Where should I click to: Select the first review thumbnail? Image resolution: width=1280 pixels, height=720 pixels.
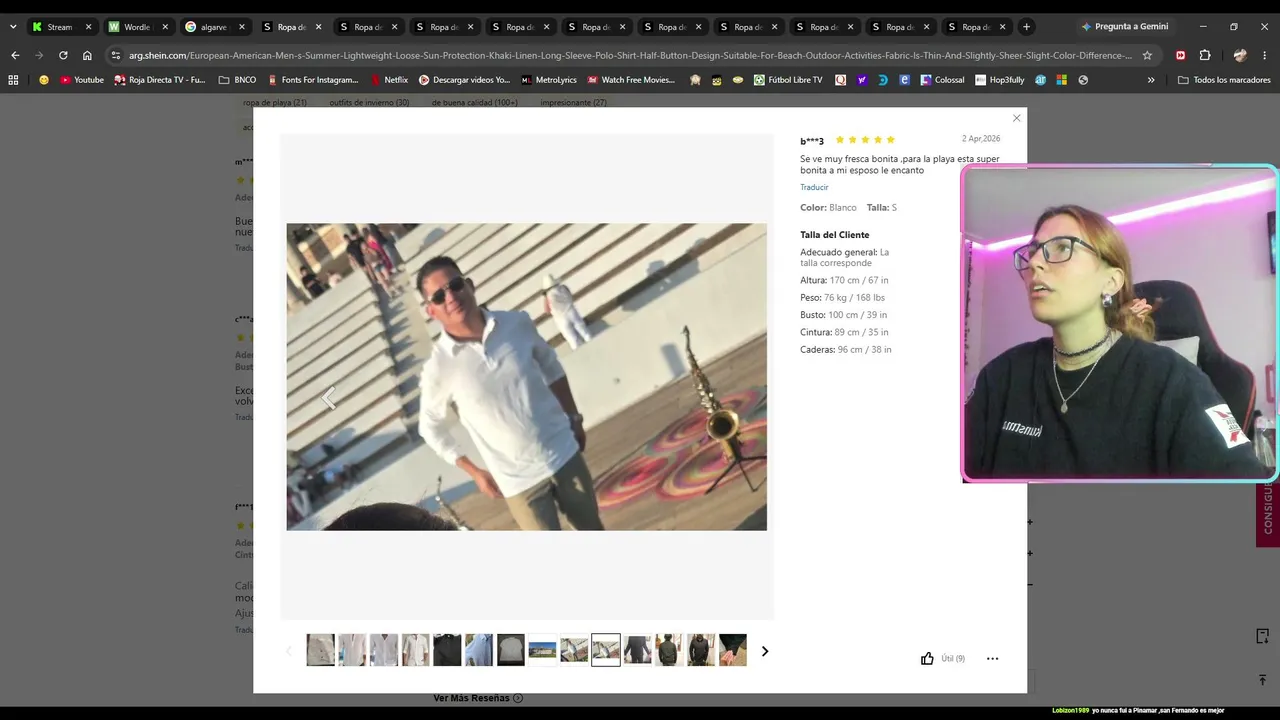tap(320, 650)
